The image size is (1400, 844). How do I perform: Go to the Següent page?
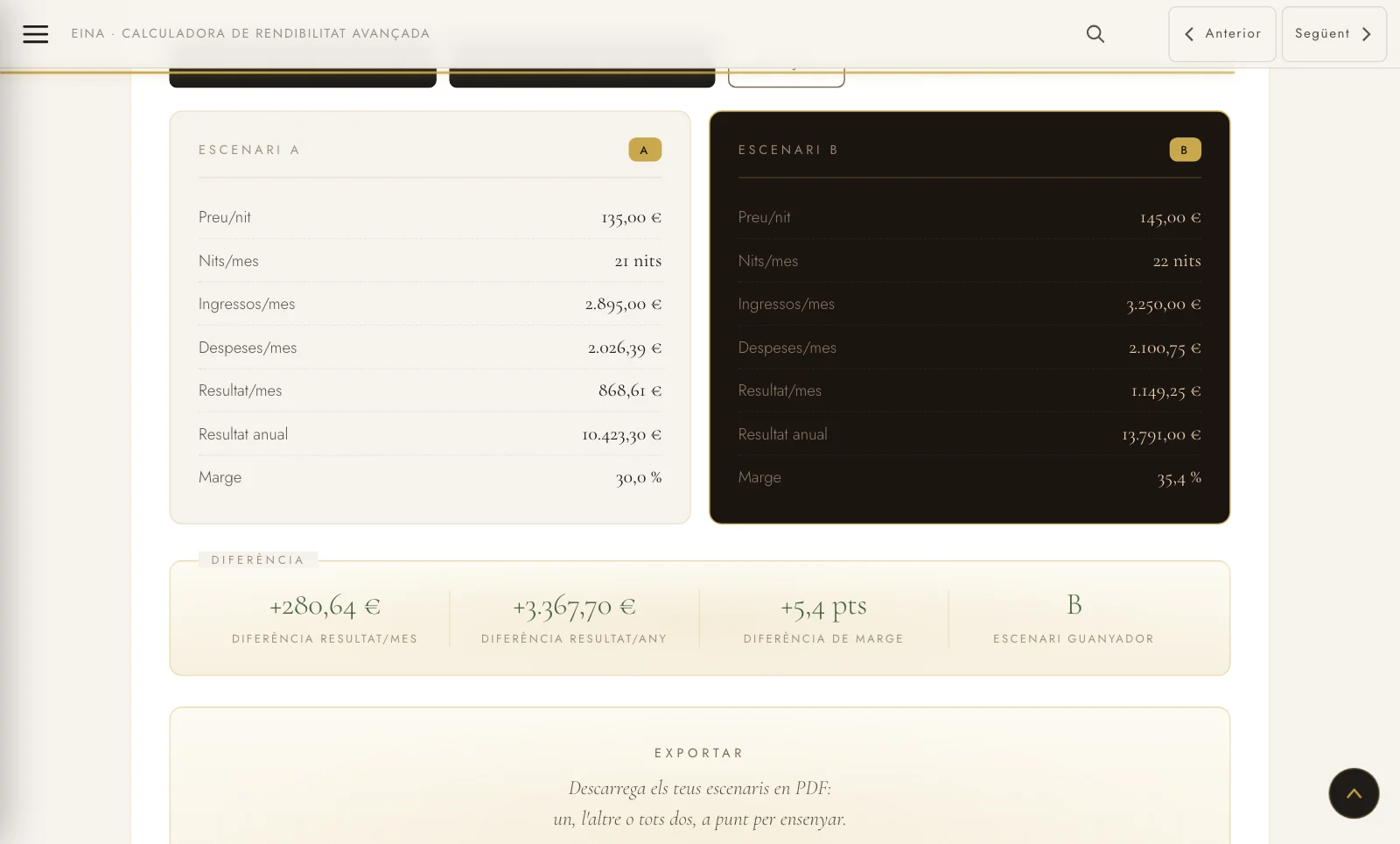pos(1333,34)
